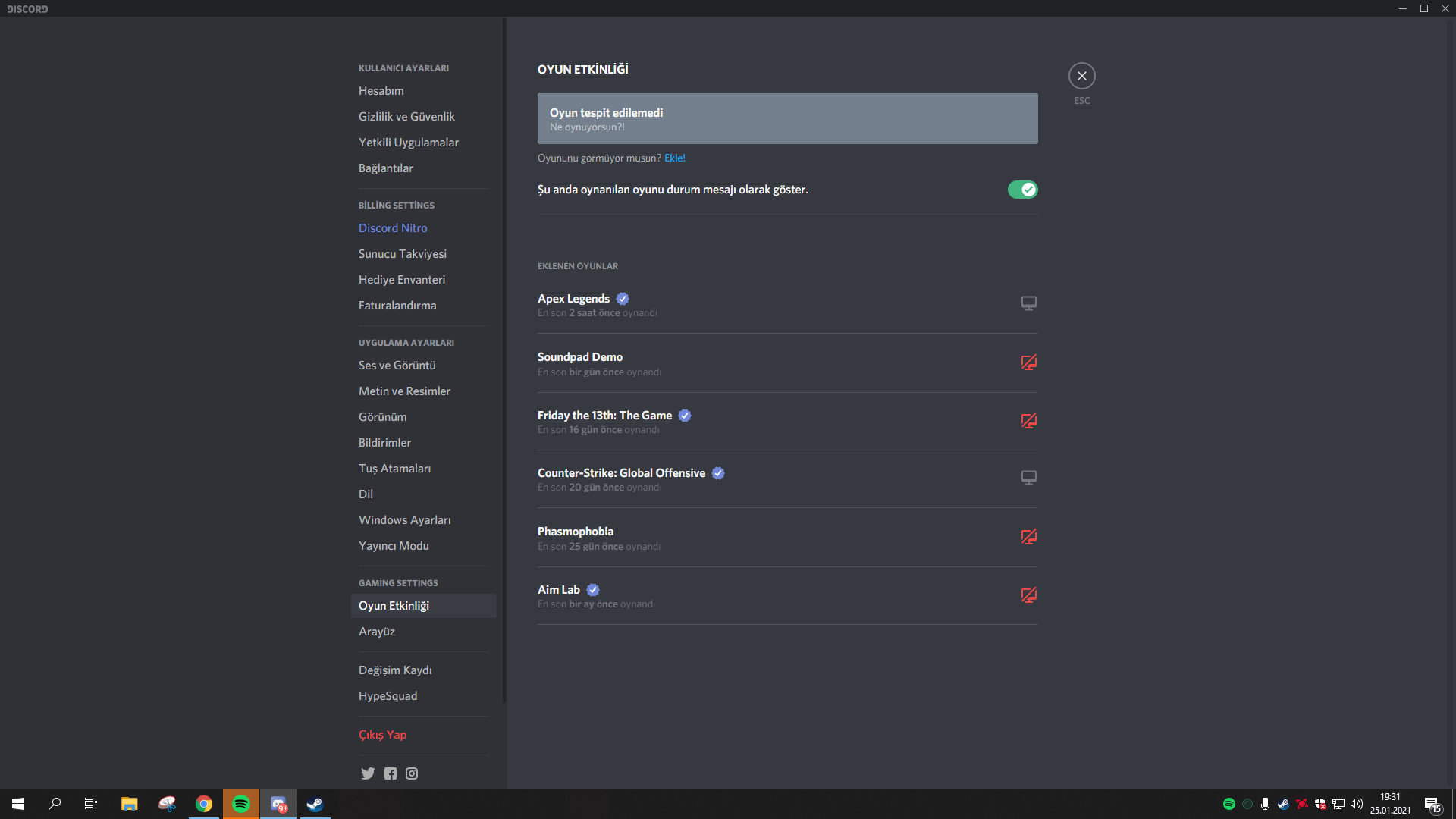The height and width of the screenshot is (819, 1456).
Task: Open Gizlilik ve Güvenlik settings
Action: click(x=424, y=117)
